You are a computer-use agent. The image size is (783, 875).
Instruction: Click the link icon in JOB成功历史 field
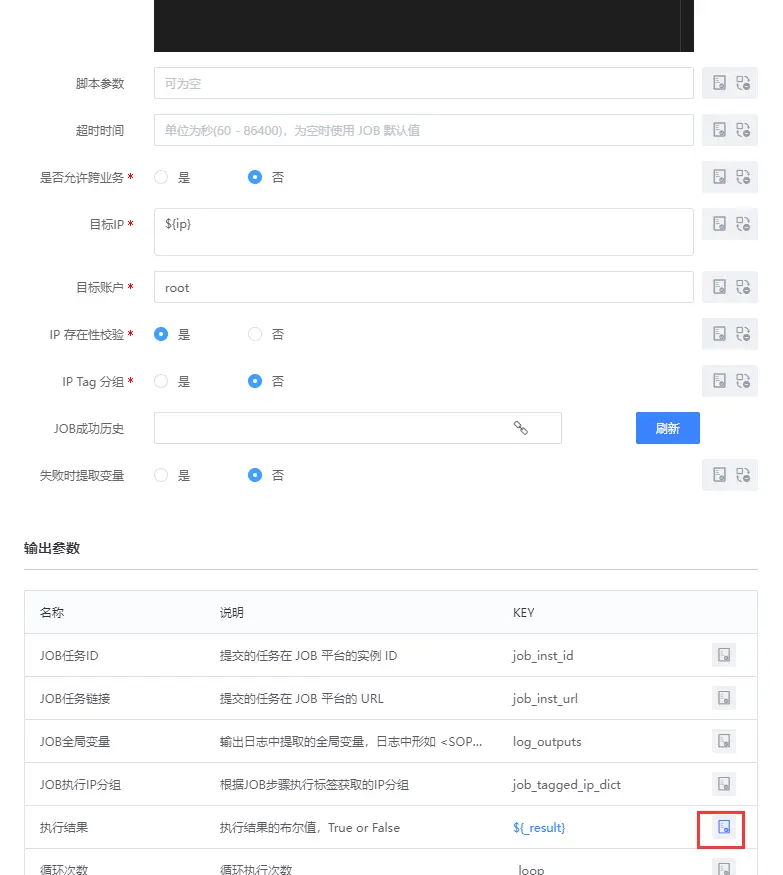point(521,428)
